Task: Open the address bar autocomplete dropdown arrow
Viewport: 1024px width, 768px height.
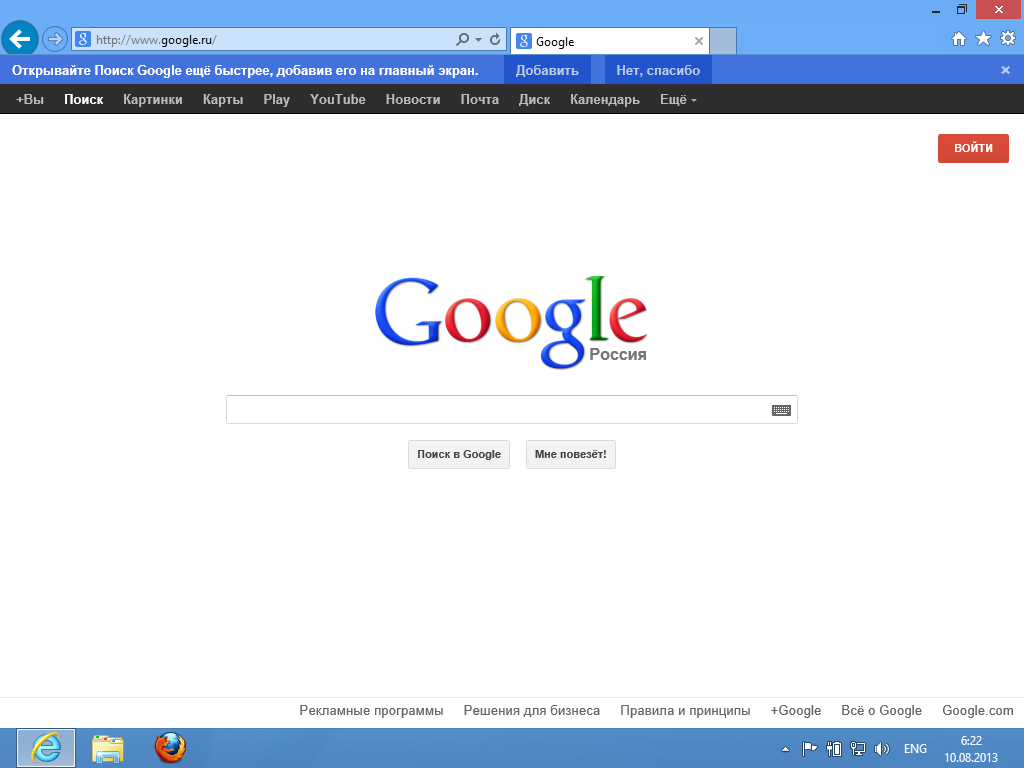Action: 479,39
